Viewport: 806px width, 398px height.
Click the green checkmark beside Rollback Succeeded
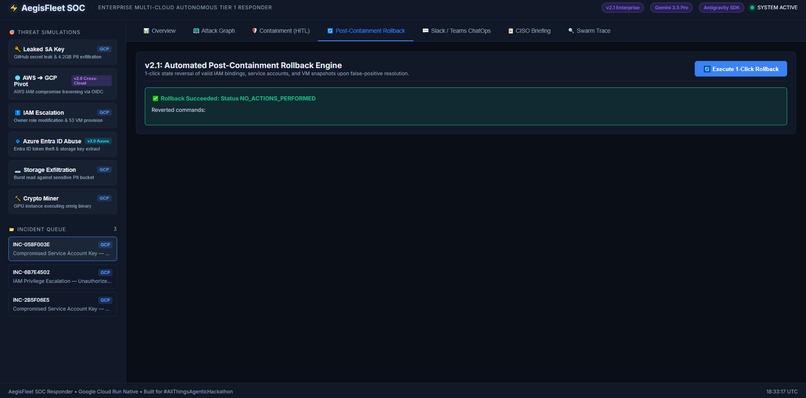pyautogui.click(x=155, y=98)
